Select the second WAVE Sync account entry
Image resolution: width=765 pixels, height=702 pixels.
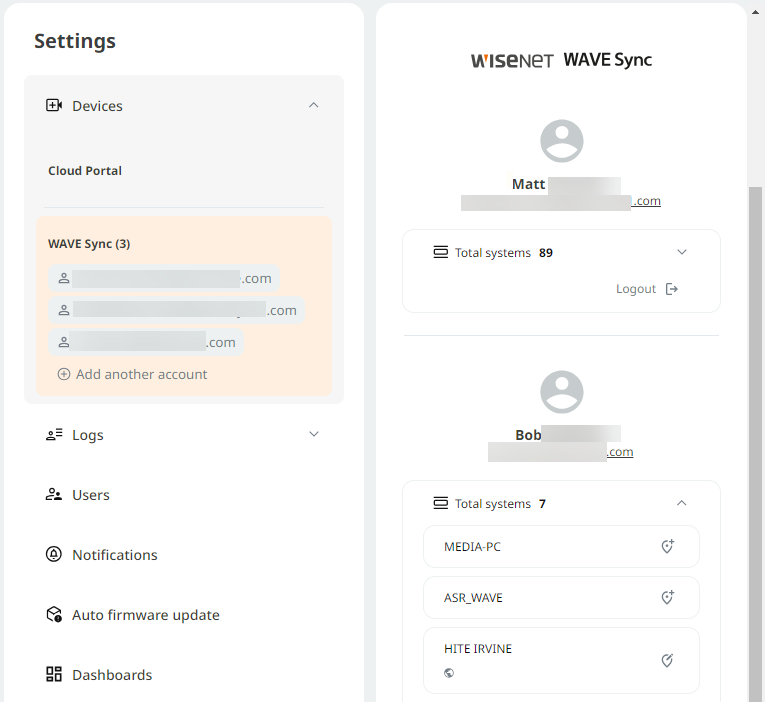176,310
